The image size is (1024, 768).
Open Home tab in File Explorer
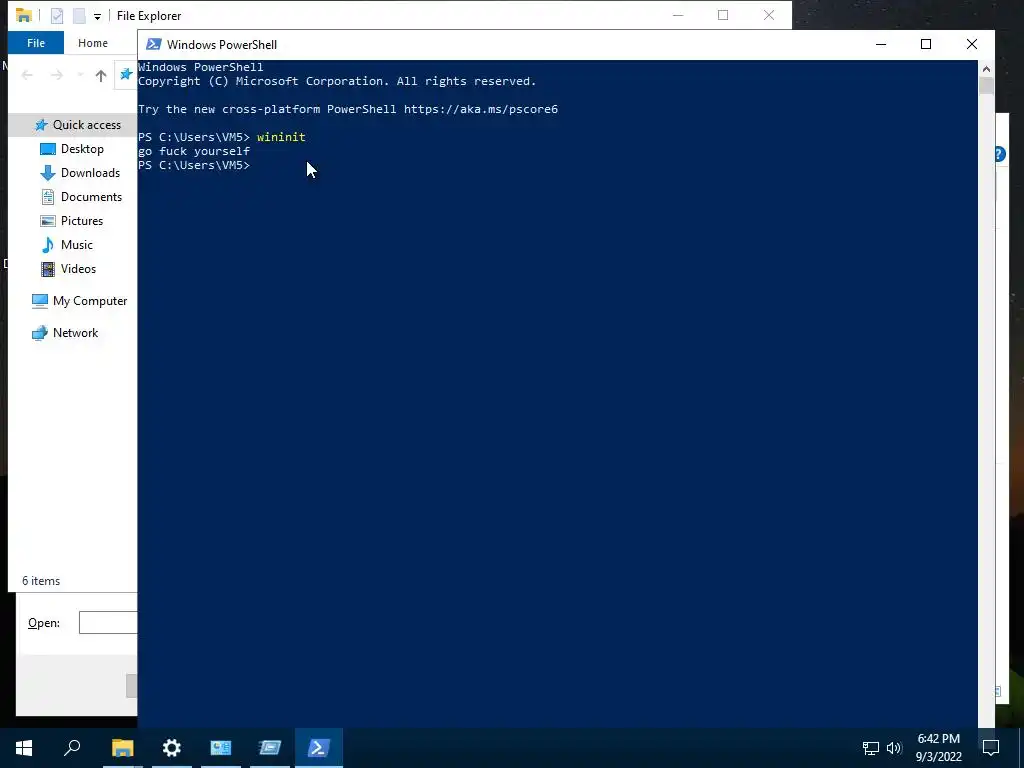pos(93,43)
